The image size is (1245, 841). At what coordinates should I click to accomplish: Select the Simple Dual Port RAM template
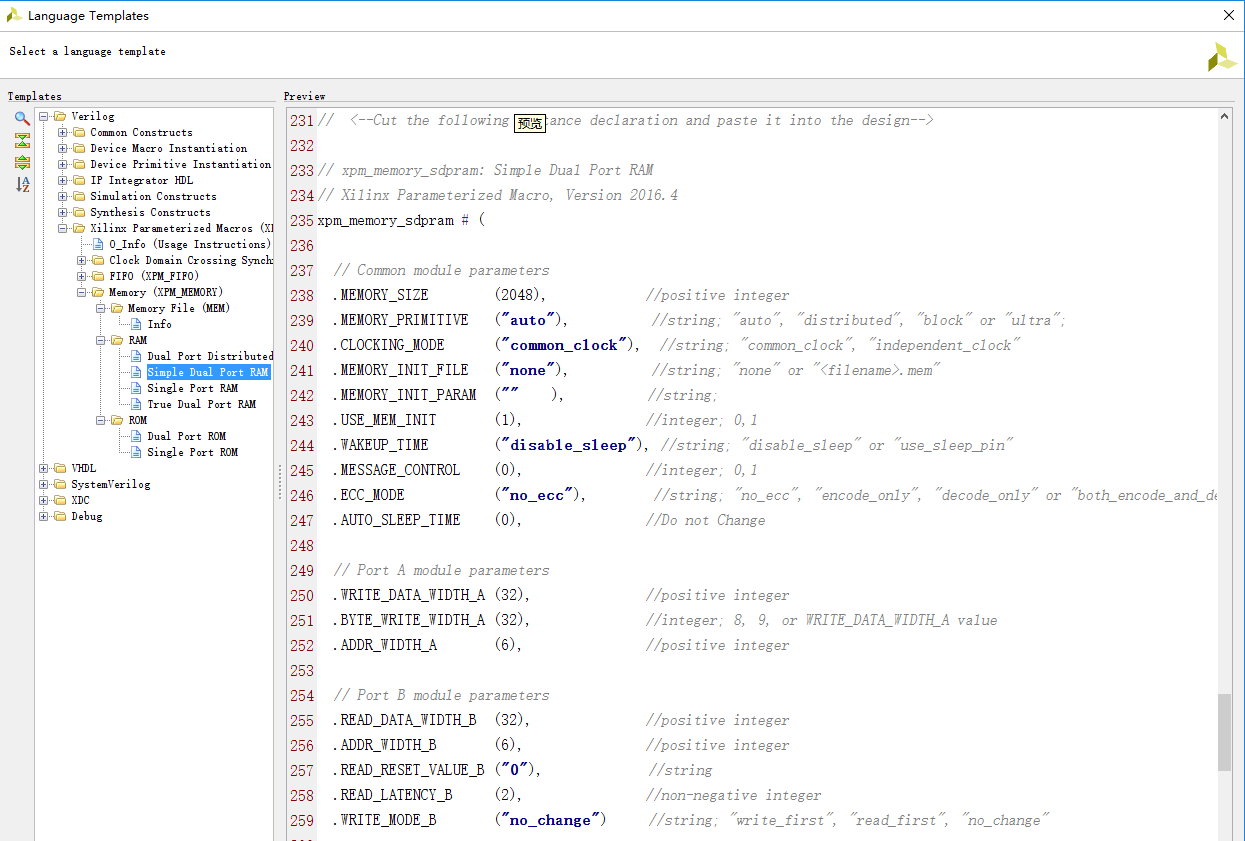pos(208,372)
